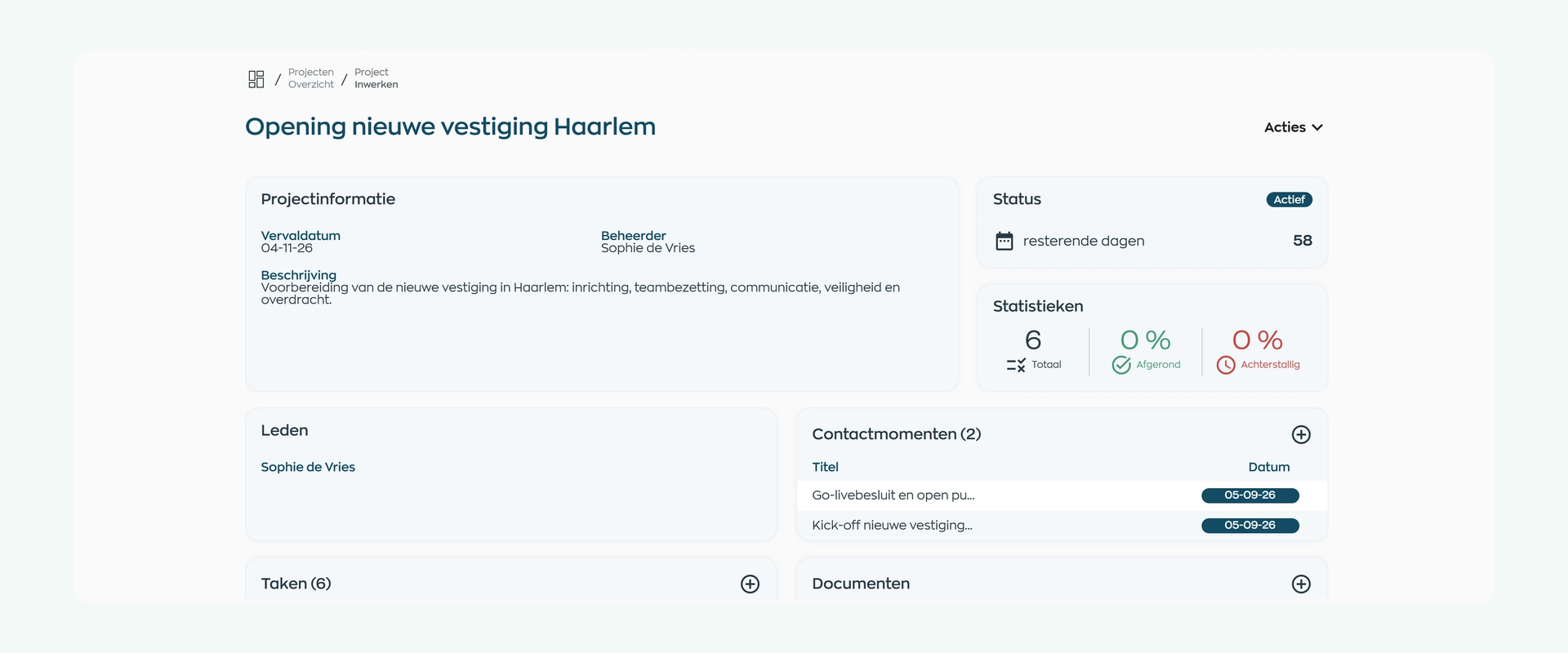1568x653 pixels.
Task: Click the Documenten heading
Action: tap(861, 584)
